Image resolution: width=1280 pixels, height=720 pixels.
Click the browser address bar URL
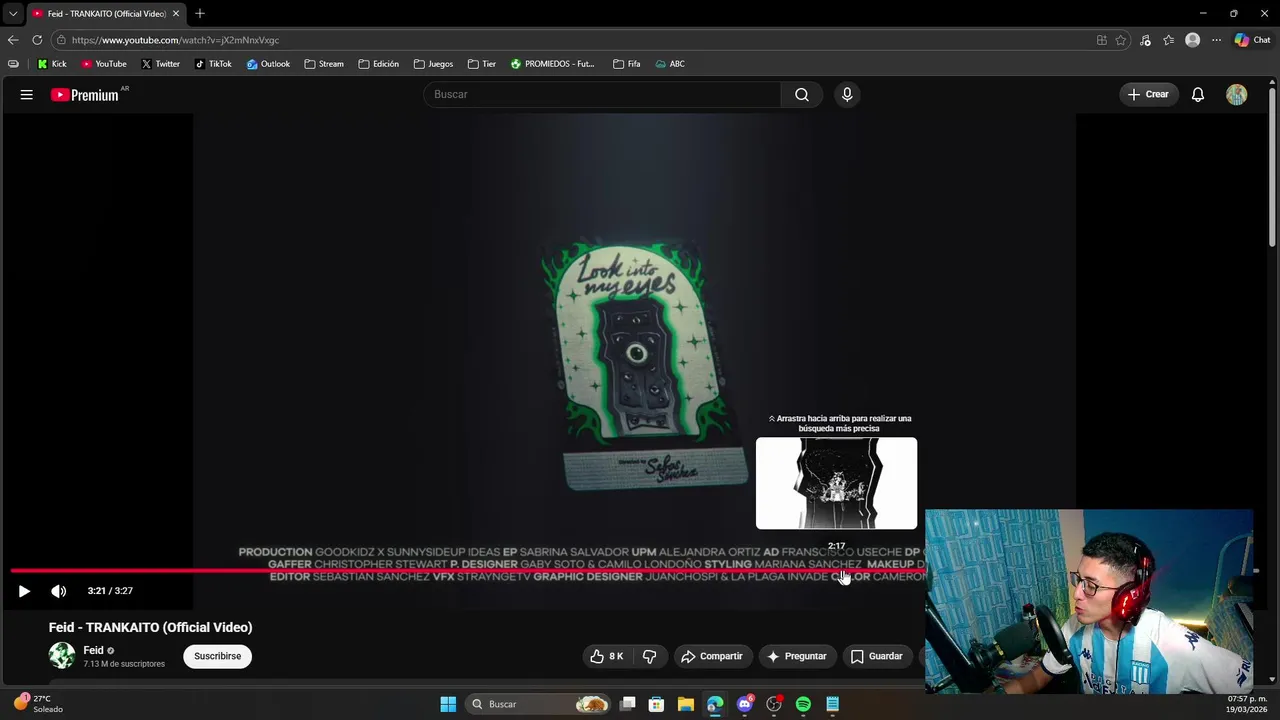[x=175, y=40]
